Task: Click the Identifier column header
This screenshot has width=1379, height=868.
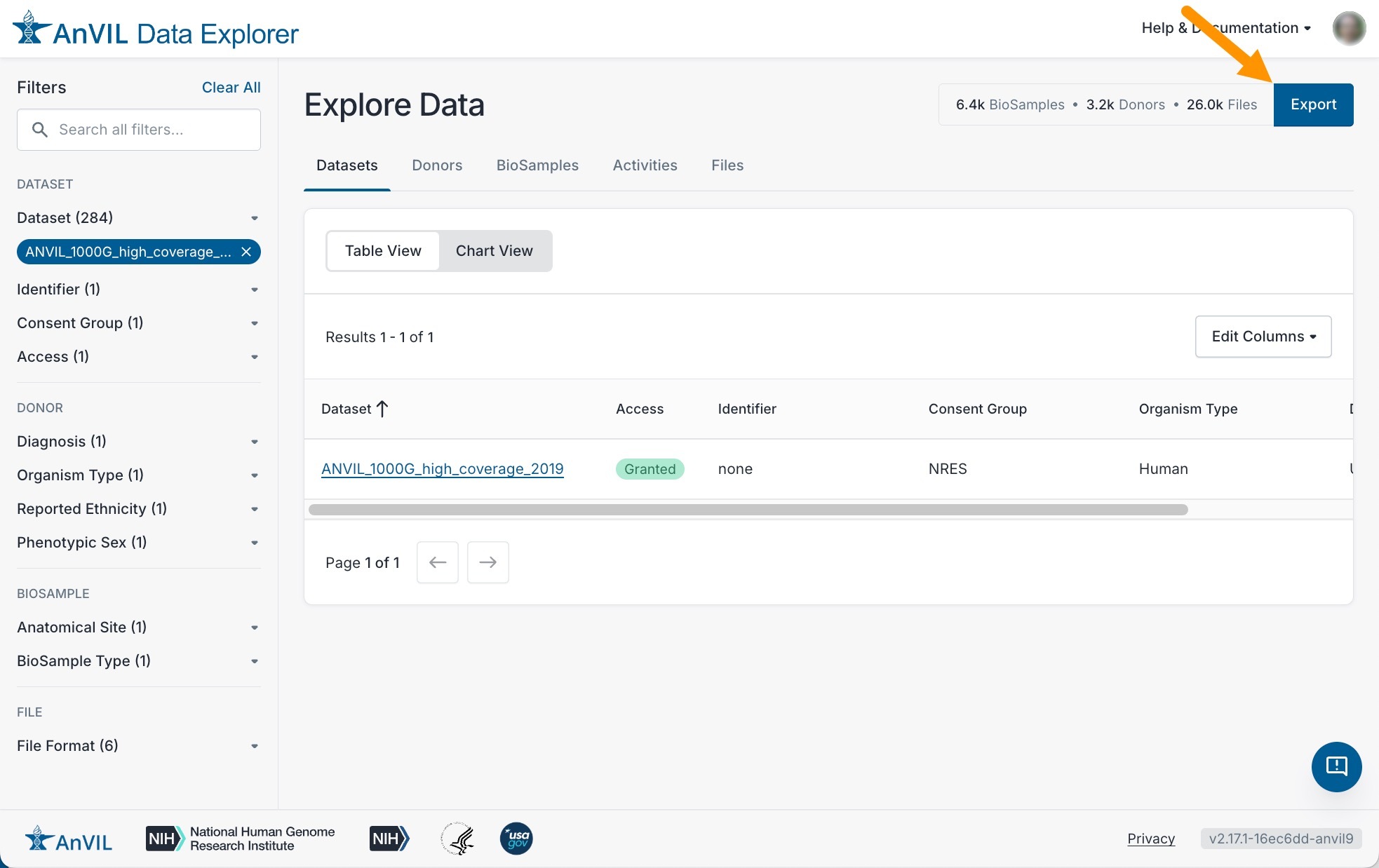Action: [x=747, y=409]
